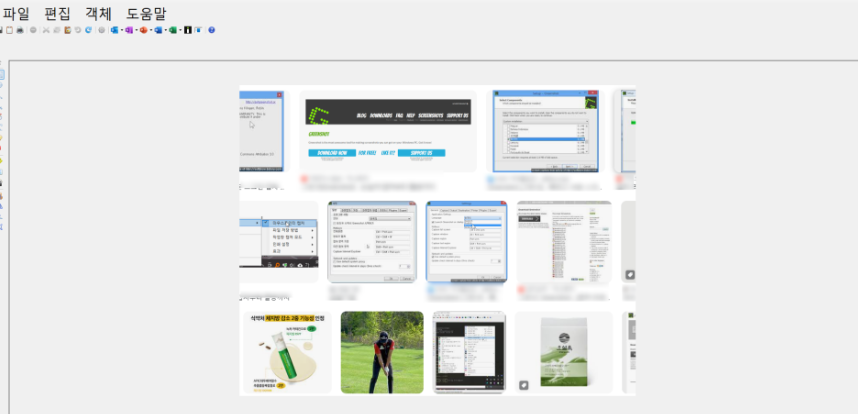Open help with the blue question mark icon
The width and height of the screenshot is (858, 414).
pos(212,30)
